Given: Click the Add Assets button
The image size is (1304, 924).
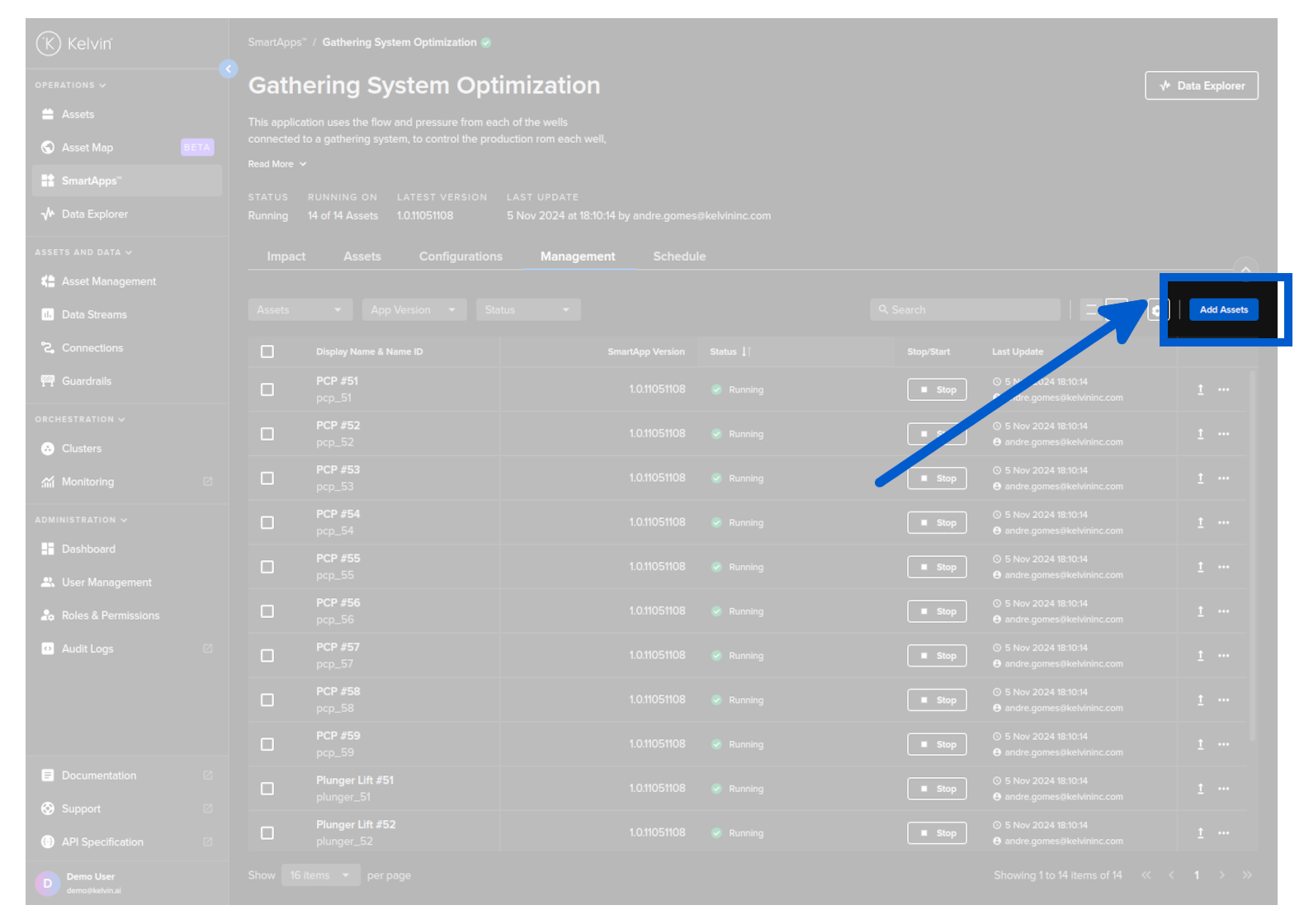Looking at the screenshot, I should tap(1223, 310).
